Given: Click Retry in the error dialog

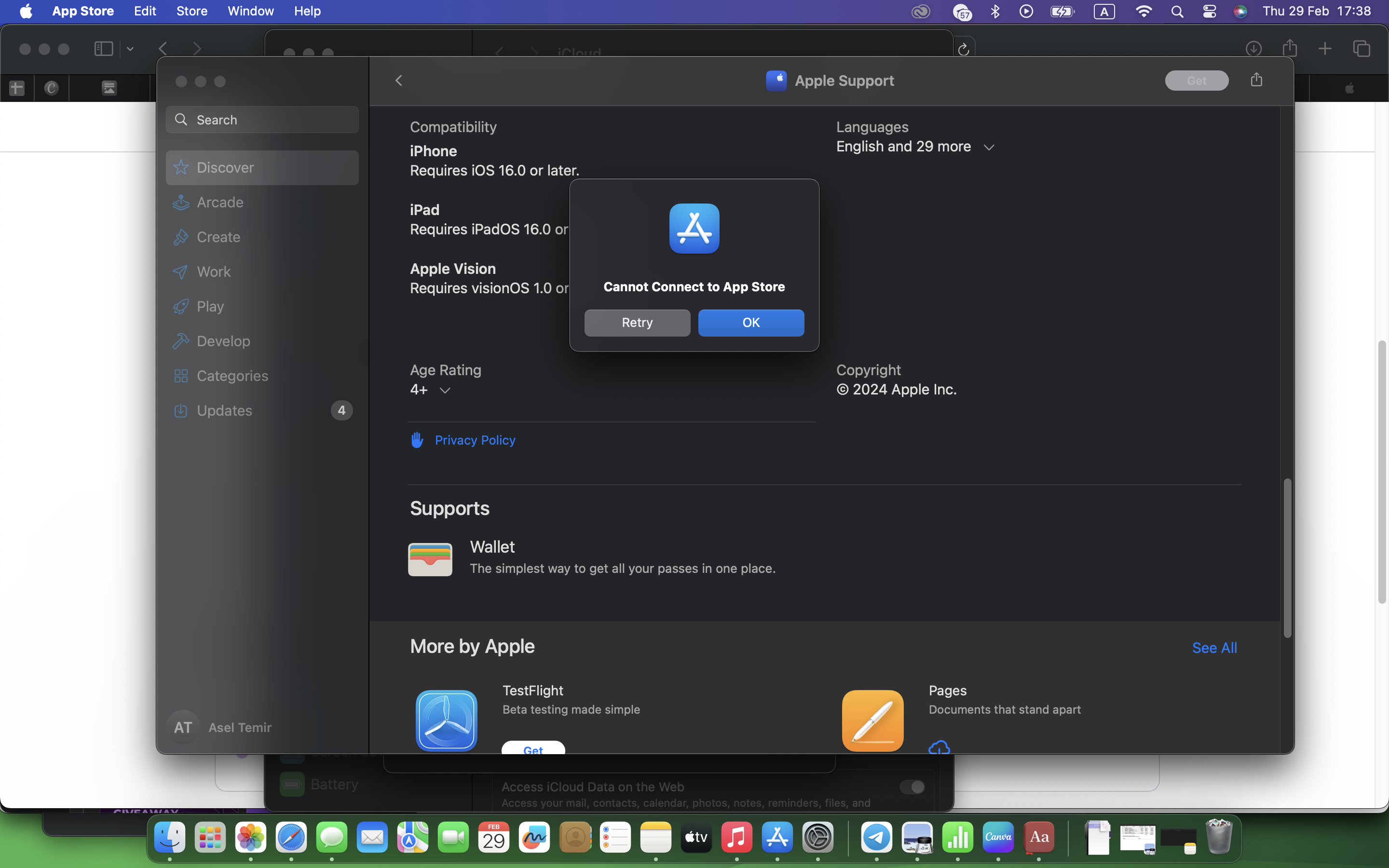Looking at the screenshot, I should 637,323.
